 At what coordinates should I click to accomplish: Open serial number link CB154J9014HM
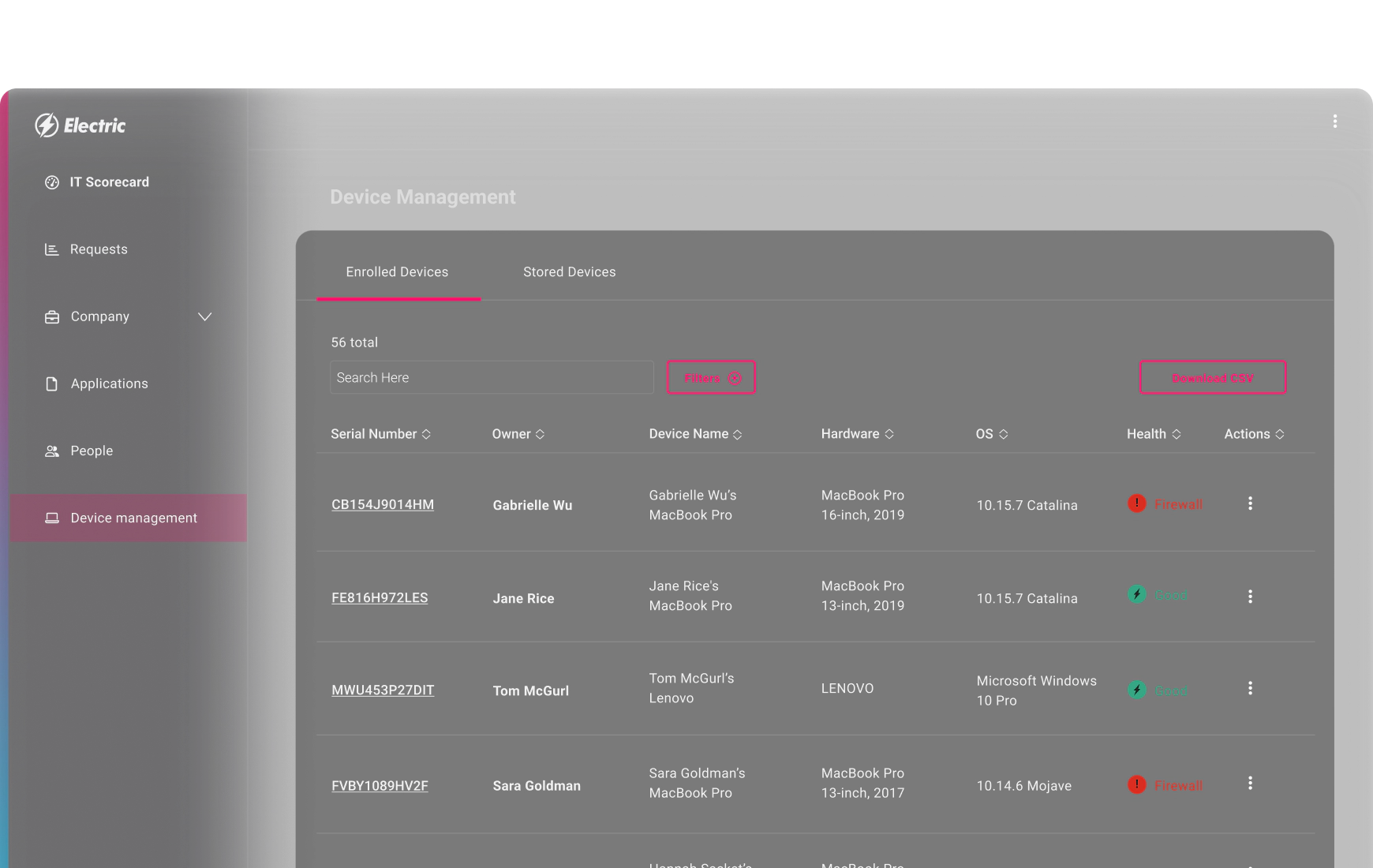(x=382, y=504)
